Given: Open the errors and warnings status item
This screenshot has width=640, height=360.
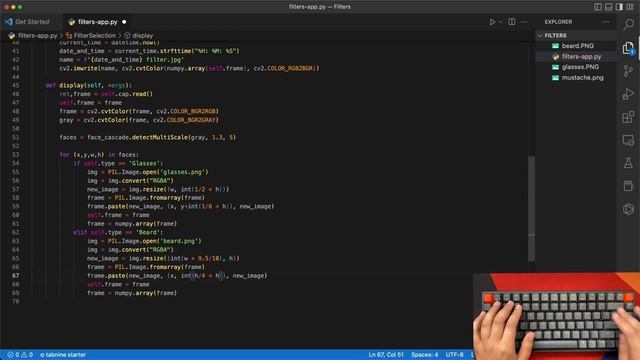Looking at the screenshot, I should click(x=20, y=355).
